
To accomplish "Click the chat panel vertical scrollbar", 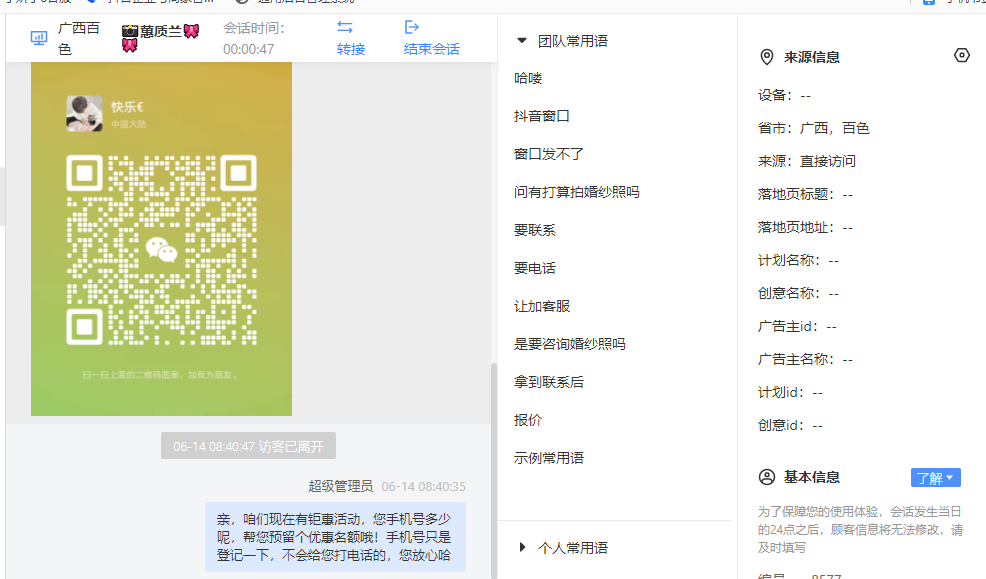I will [494, 470].
